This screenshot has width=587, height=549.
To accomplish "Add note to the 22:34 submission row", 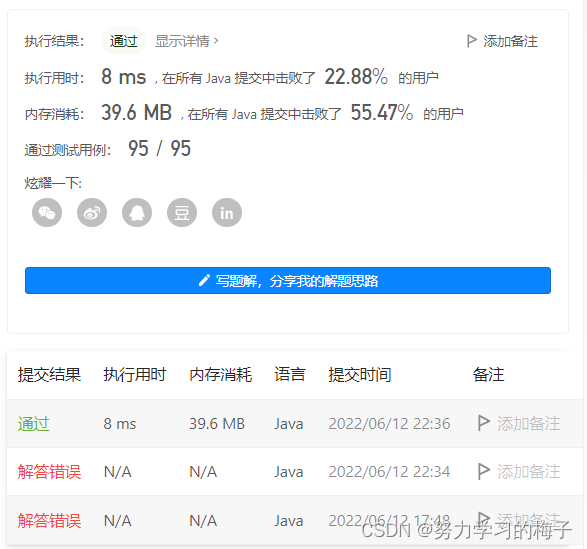I will click(x=529, y=471).
